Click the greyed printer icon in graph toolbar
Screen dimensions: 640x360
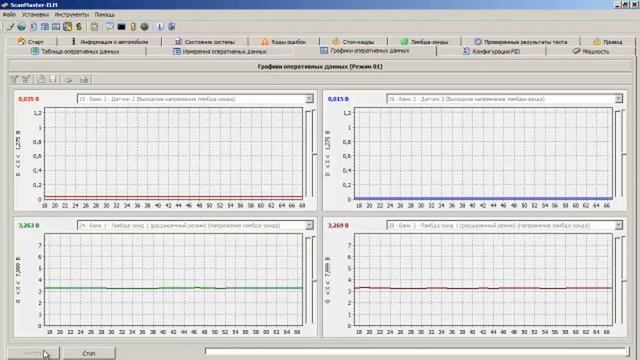(x=84, y=79)
